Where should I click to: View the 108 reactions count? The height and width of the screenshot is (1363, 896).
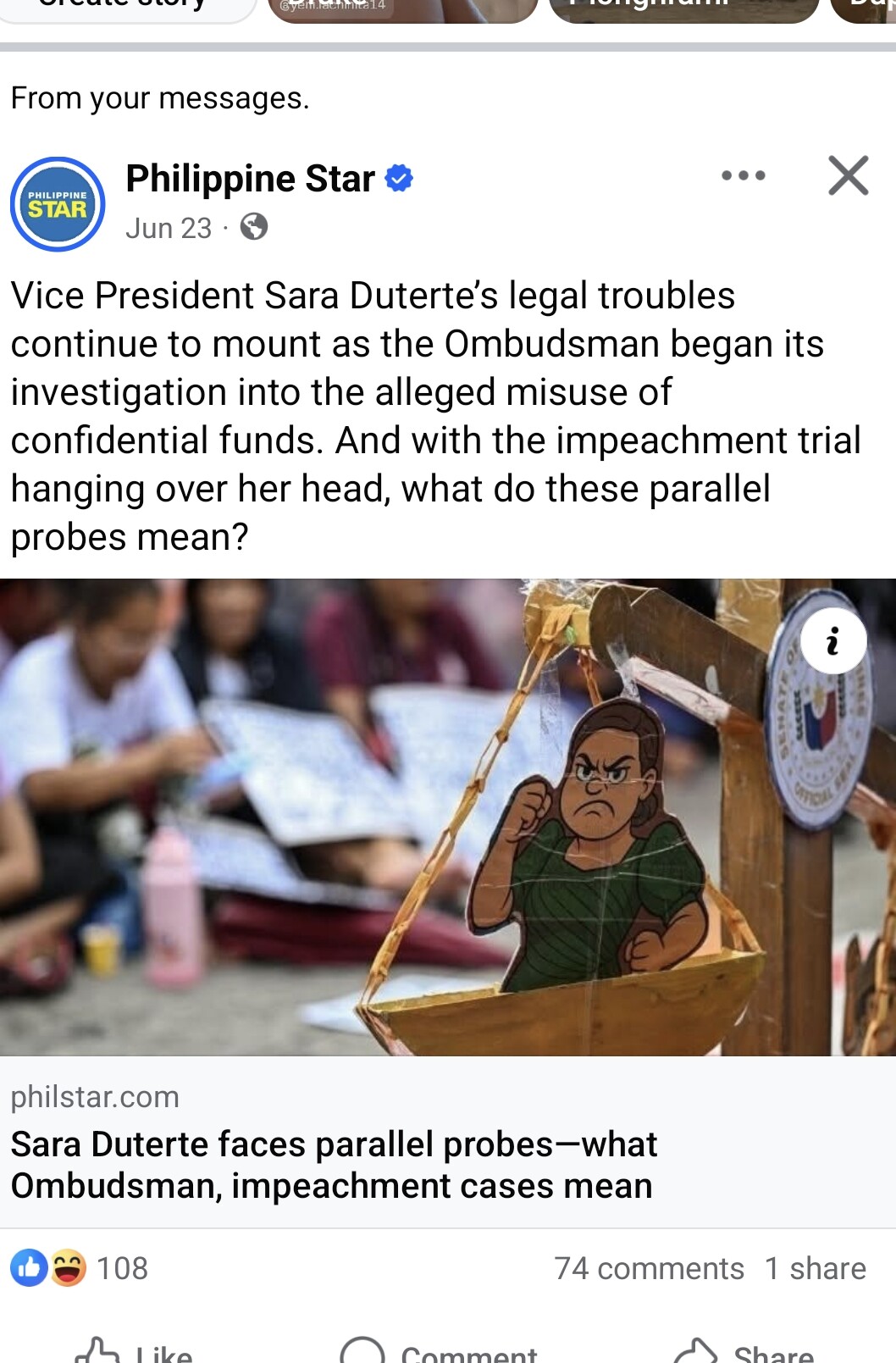122,1268
